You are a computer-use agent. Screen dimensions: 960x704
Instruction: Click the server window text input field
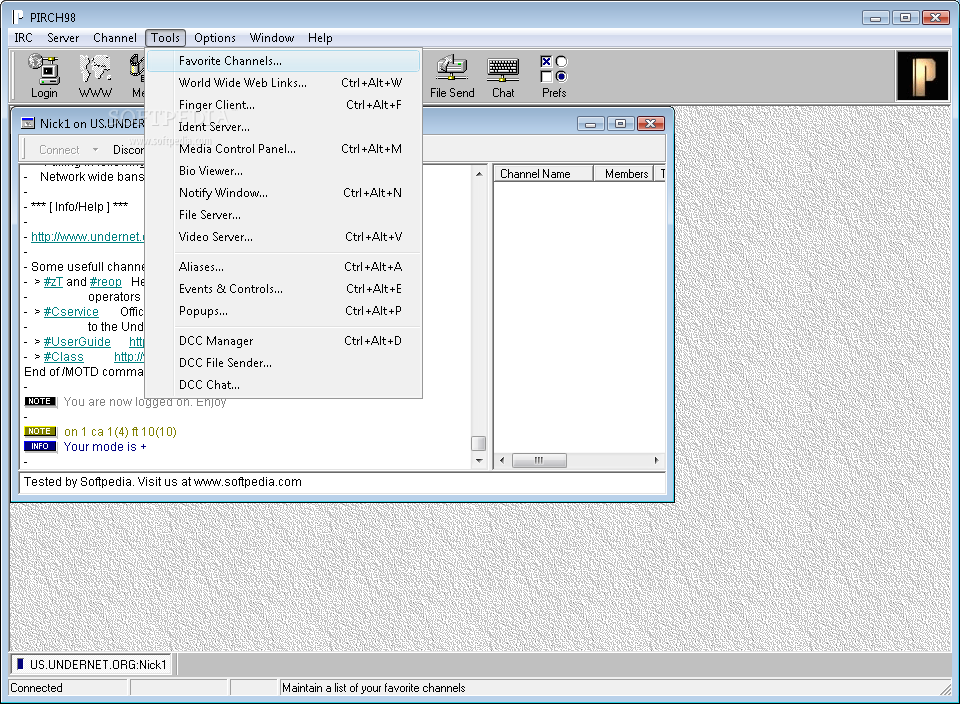coord(342,482)
